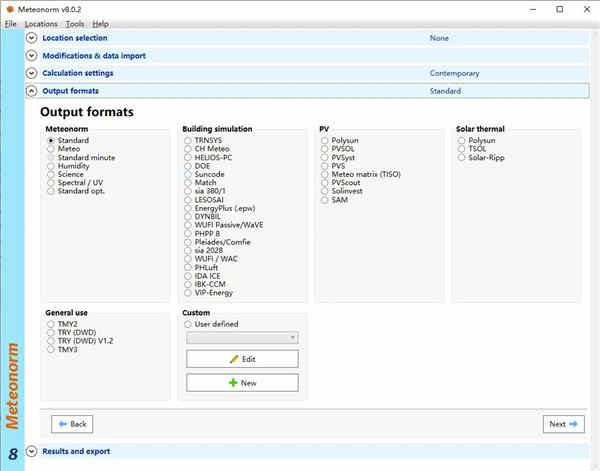The height and width of the screenshot is (471, 600).
Task: Select the Match format
Action: pyautogui.click(x=200, y=183)
